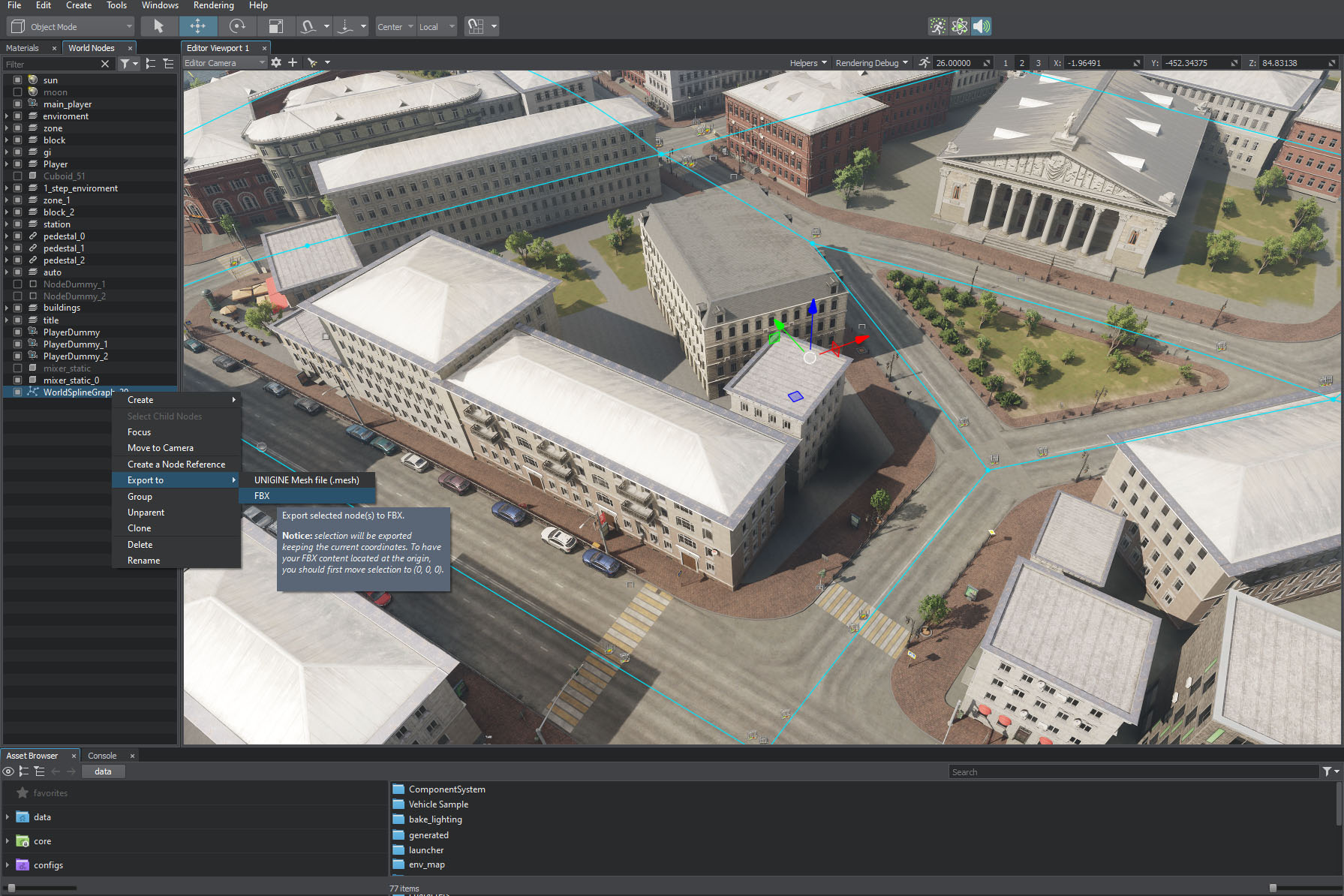Open the Rendering Debug dropdown
This screenshot has width=1344, height=896.
871,63
